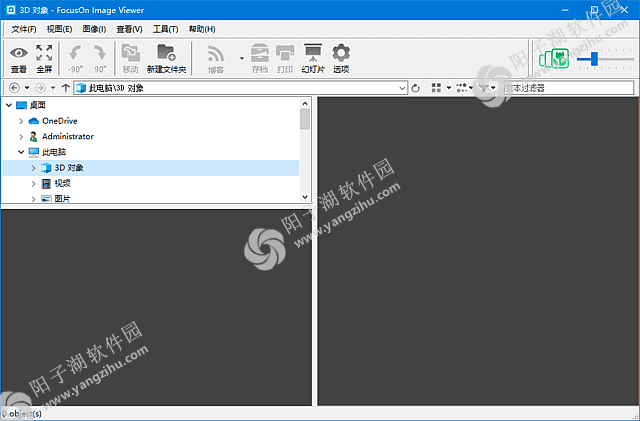
Task: Select 3D 对象 folder in tree
Action: point(69,168)
